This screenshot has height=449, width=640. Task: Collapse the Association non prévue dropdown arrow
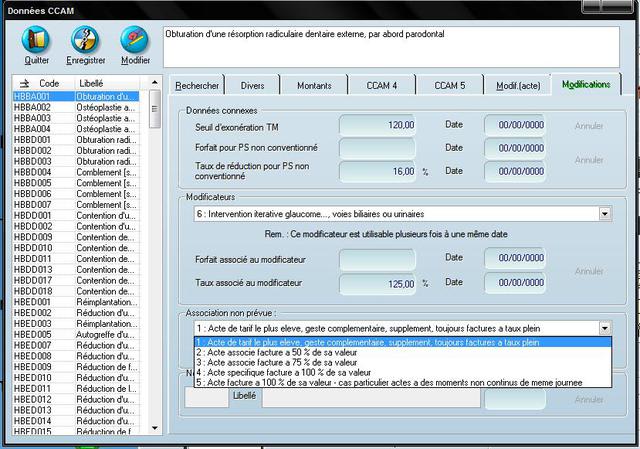tap(605, 328)
